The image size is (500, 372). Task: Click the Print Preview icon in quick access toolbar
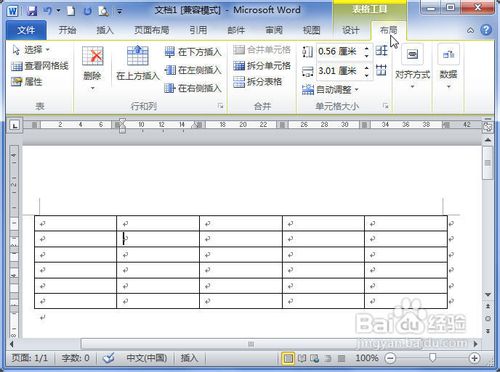coord(104,11)
